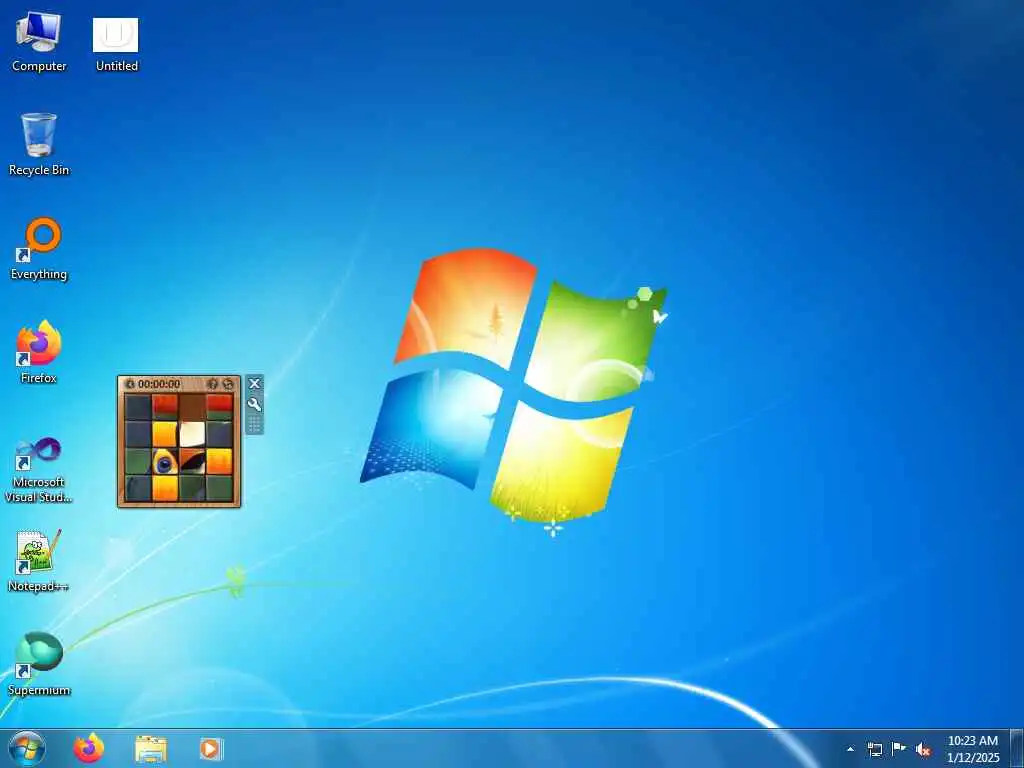Click the white puzzle tile
The image size is (1024, 768).
coord(192,434)
